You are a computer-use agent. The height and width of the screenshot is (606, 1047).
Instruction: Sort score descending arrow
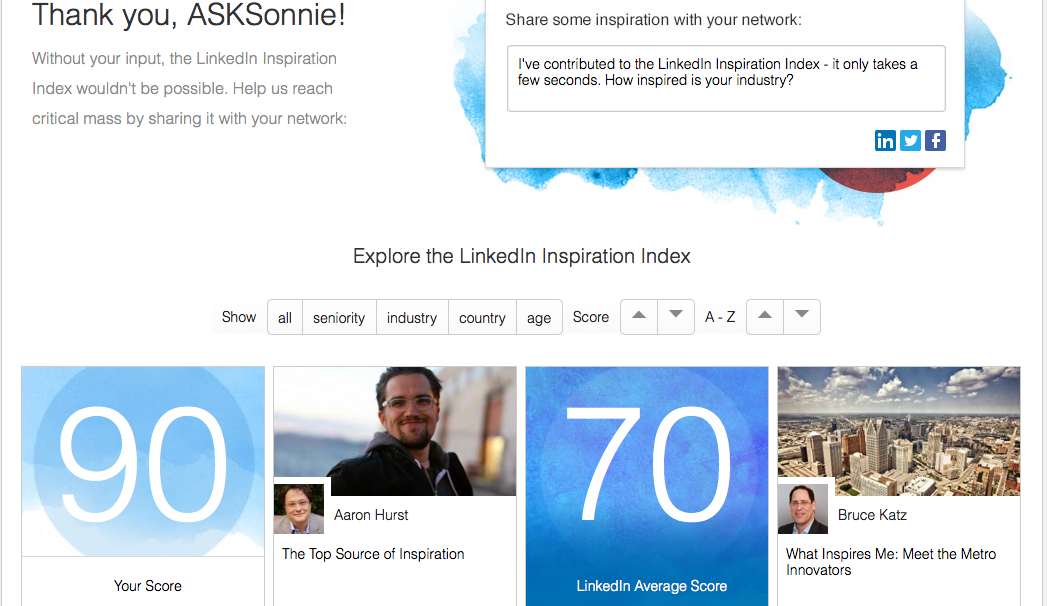coord(676,316)
